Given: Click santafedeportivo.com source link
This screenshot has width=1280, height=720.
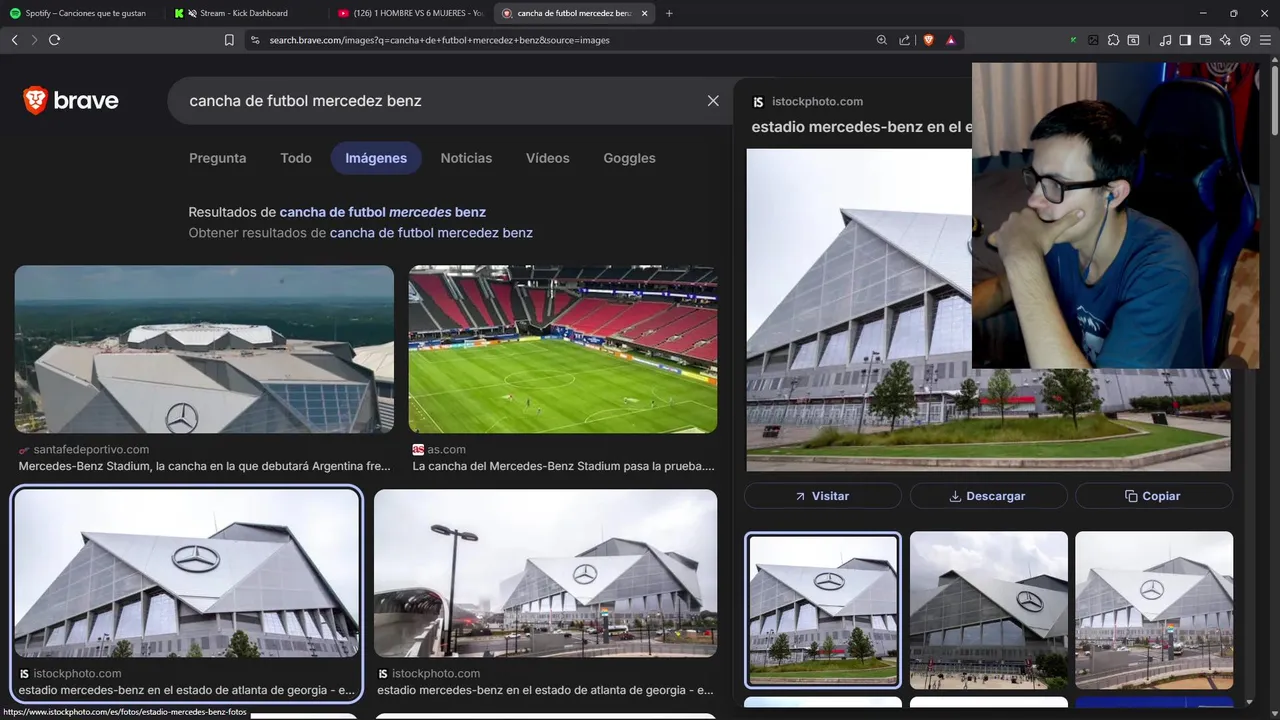Looking at the screenshot, I should (91, 450).
